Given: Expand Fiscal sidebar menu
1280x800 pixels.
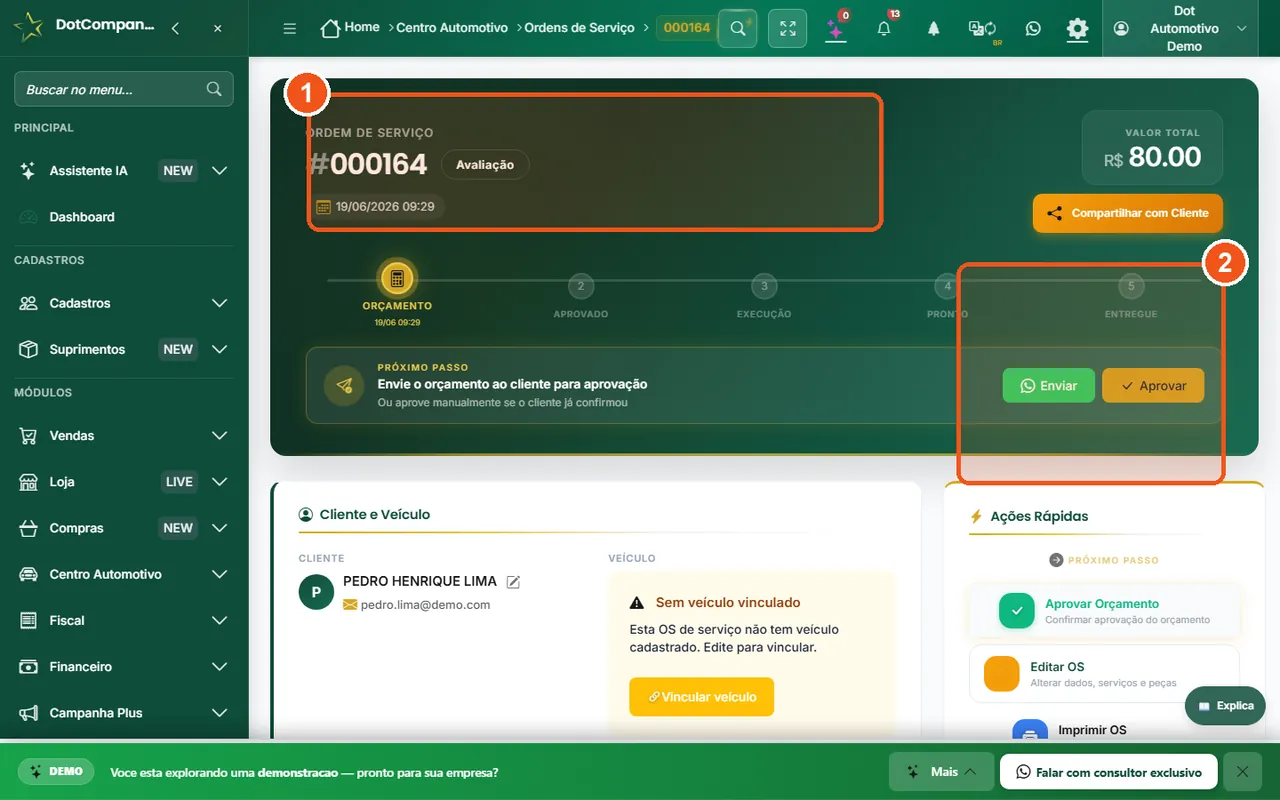Looking at the screenshot, I should coord(124,620).
